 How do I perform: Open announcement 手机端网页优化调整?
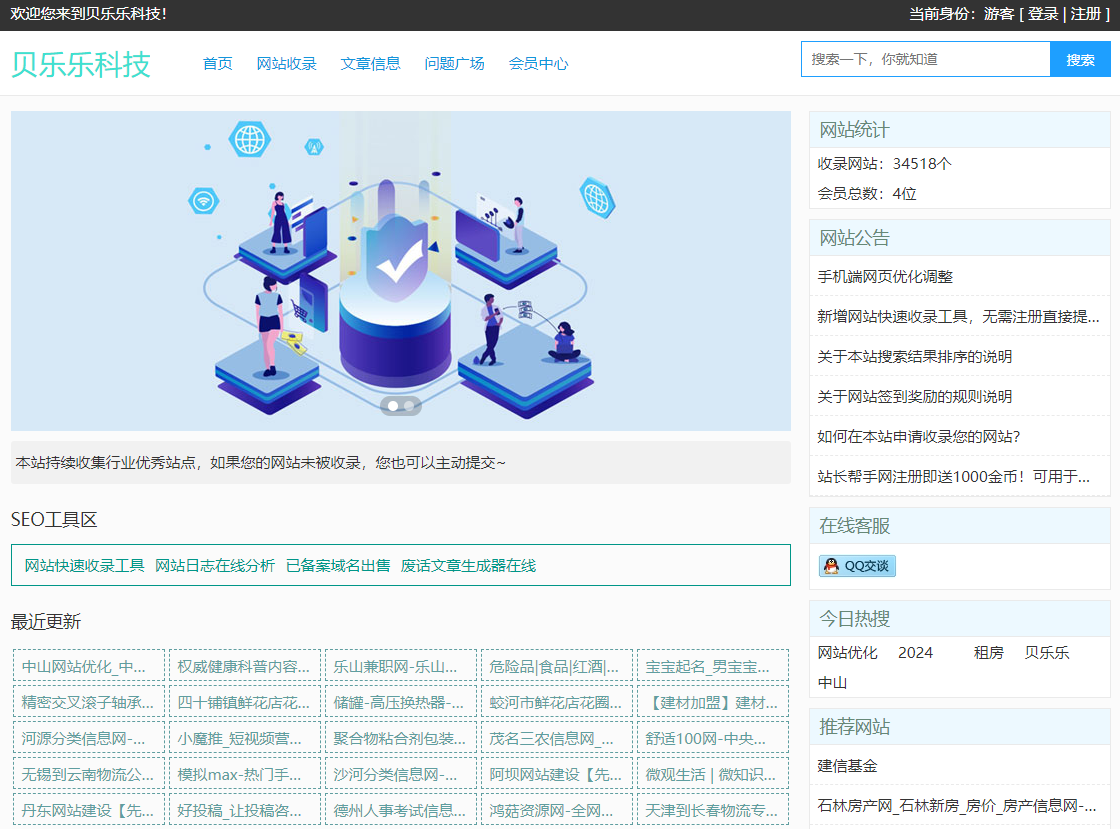[885, 276]
